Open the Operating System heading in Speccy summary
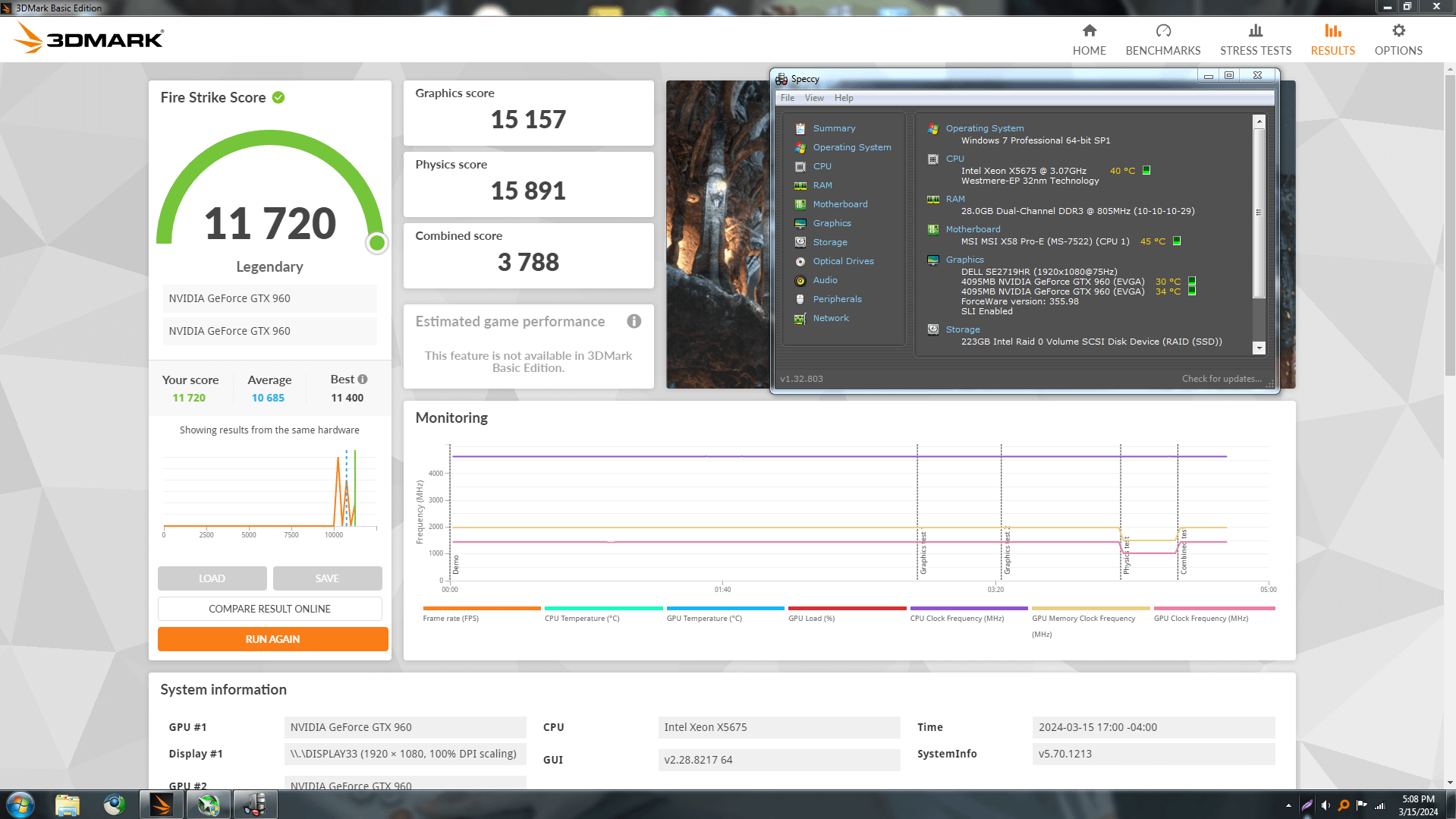Screen dimensions: 1456x819 click(985, 128)
